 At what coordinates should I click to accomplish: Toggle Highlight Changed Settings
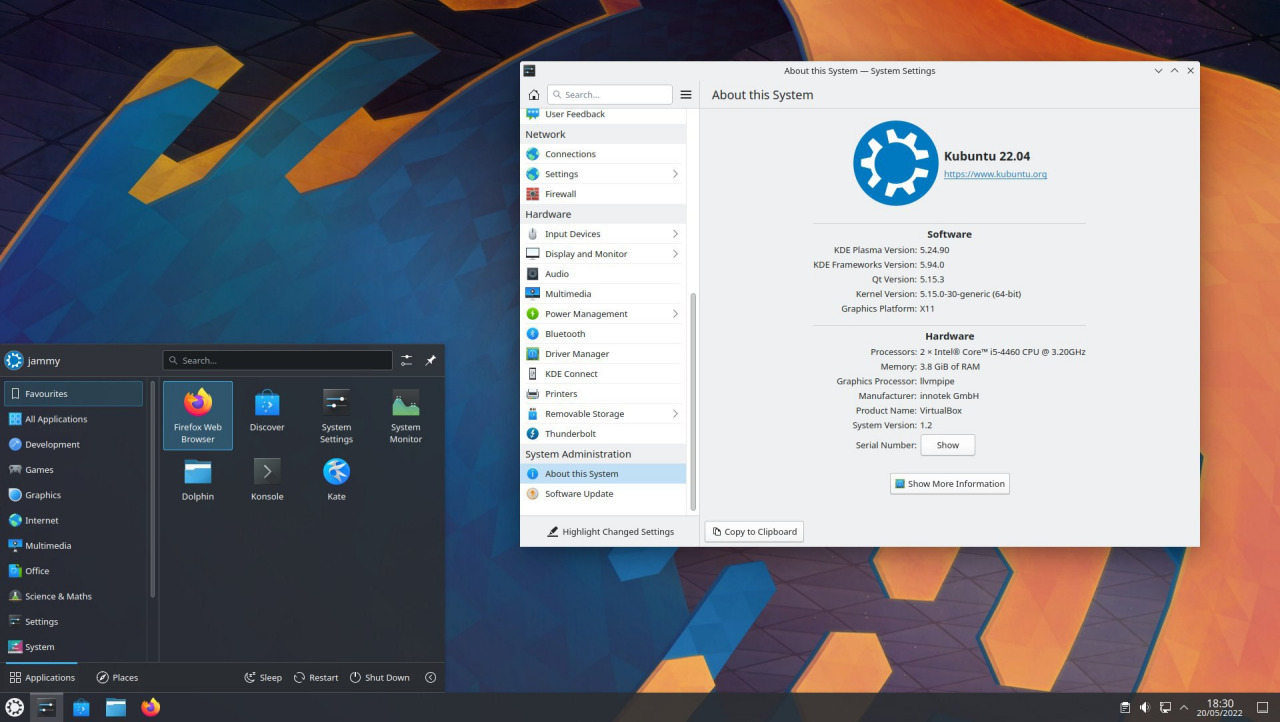(x=610, y=532)
